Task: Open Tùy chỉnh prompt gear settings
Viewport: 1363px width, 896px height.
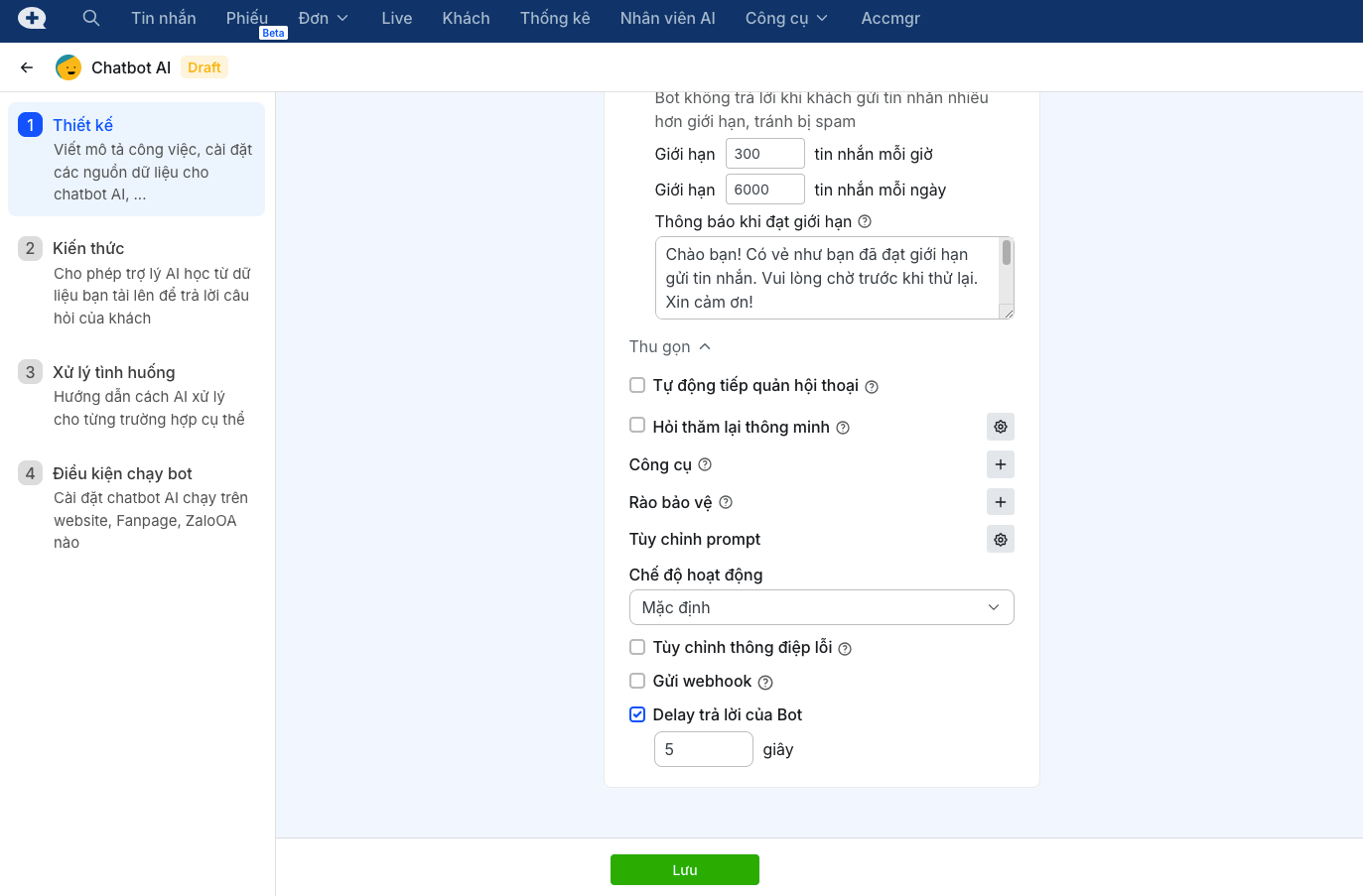Action: coord(1000,540)
